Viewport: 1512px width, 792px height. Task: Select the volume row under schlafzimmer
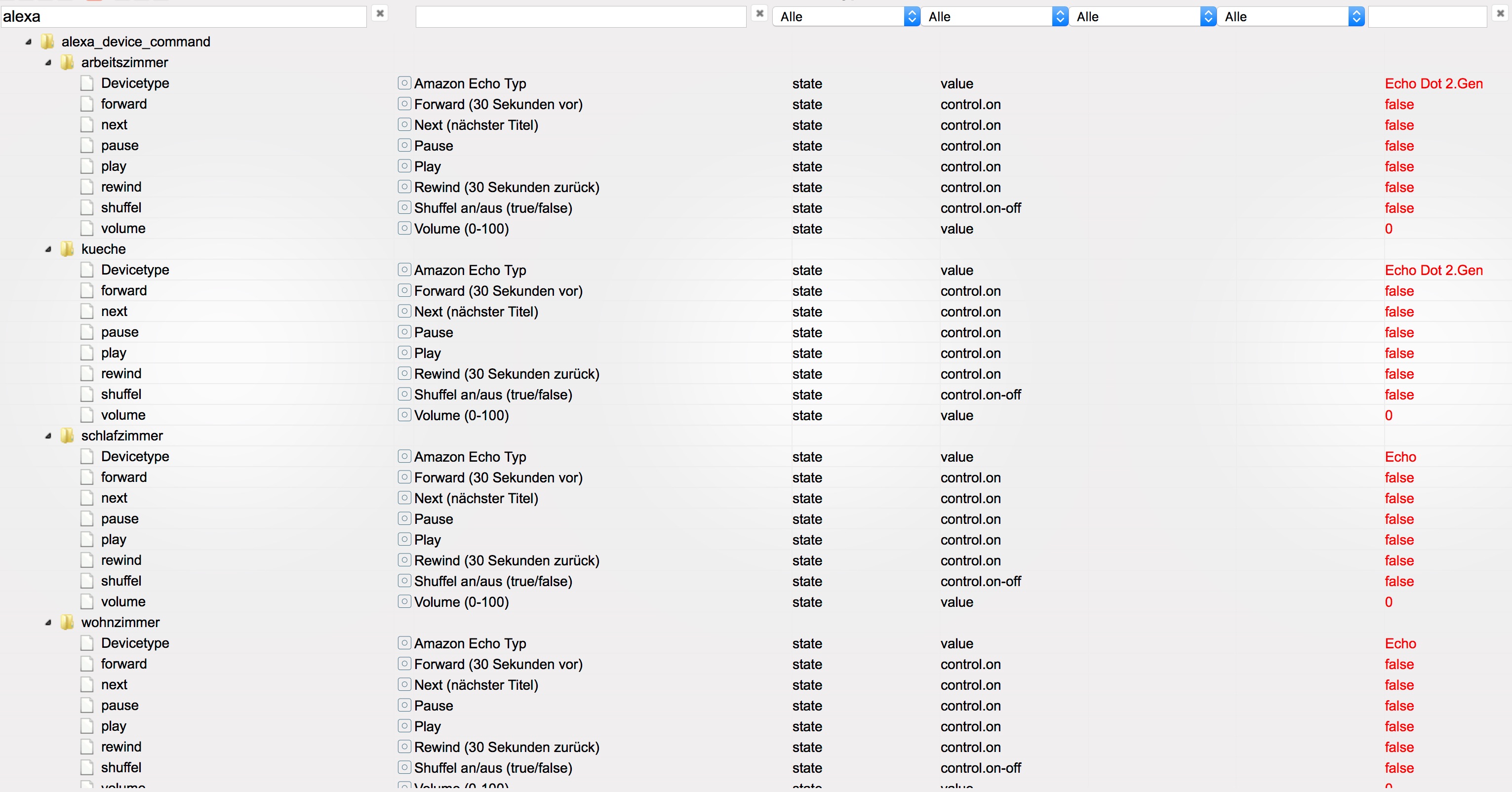pyautogui.click(x=756, y=601)
